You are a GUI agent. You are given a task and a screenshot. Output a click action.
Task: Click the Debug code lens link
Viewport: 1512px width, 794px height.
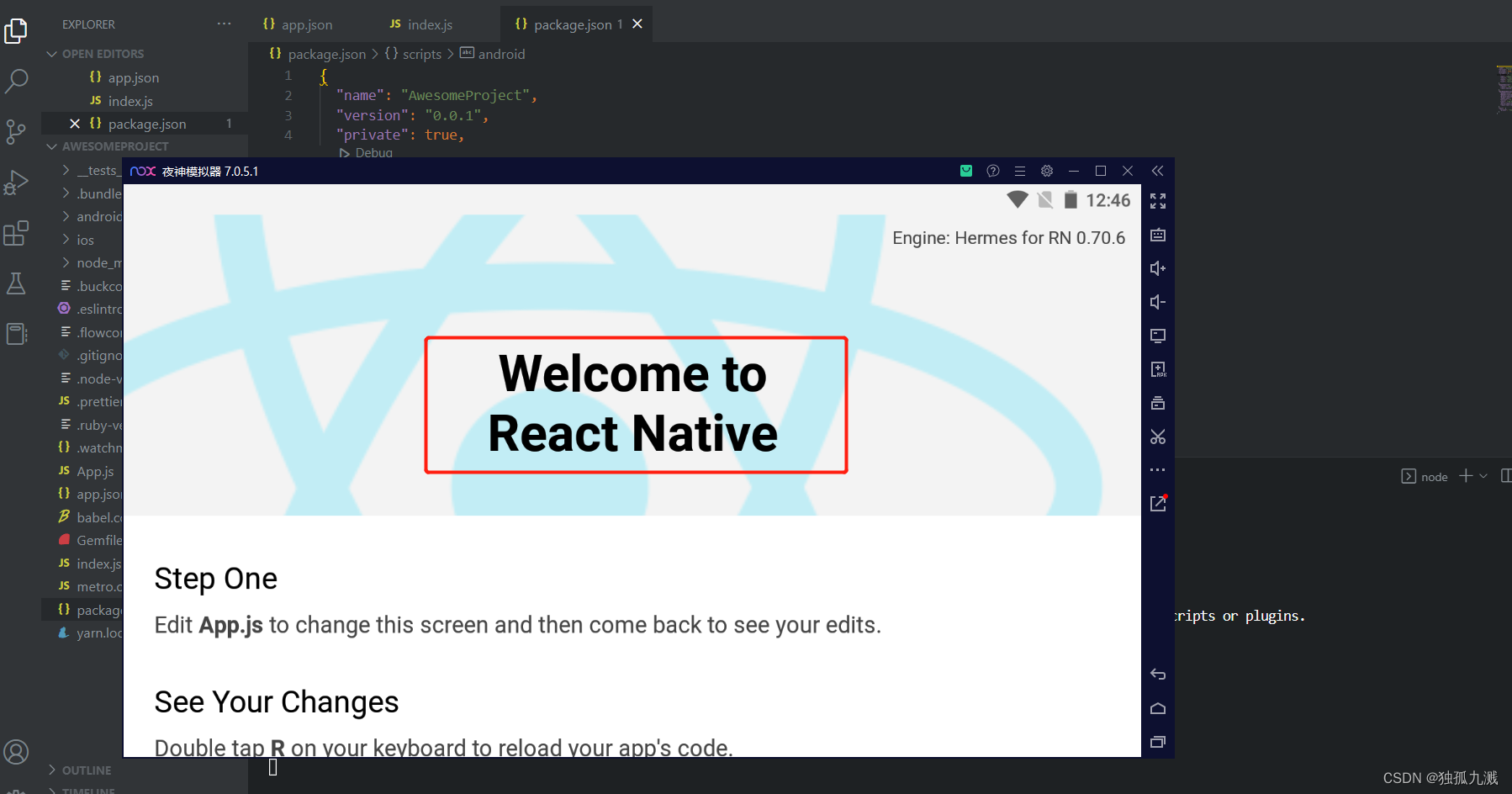367,152
